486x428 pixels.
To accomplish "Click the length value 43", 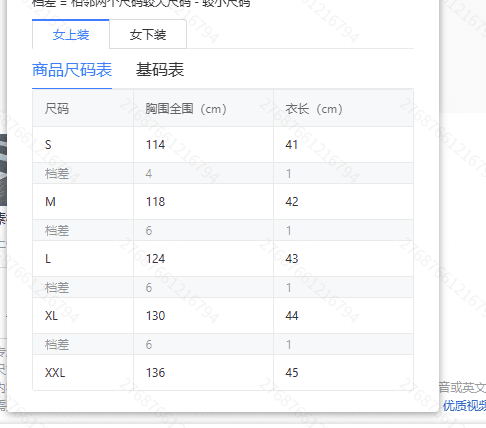I will pos(292,259).
